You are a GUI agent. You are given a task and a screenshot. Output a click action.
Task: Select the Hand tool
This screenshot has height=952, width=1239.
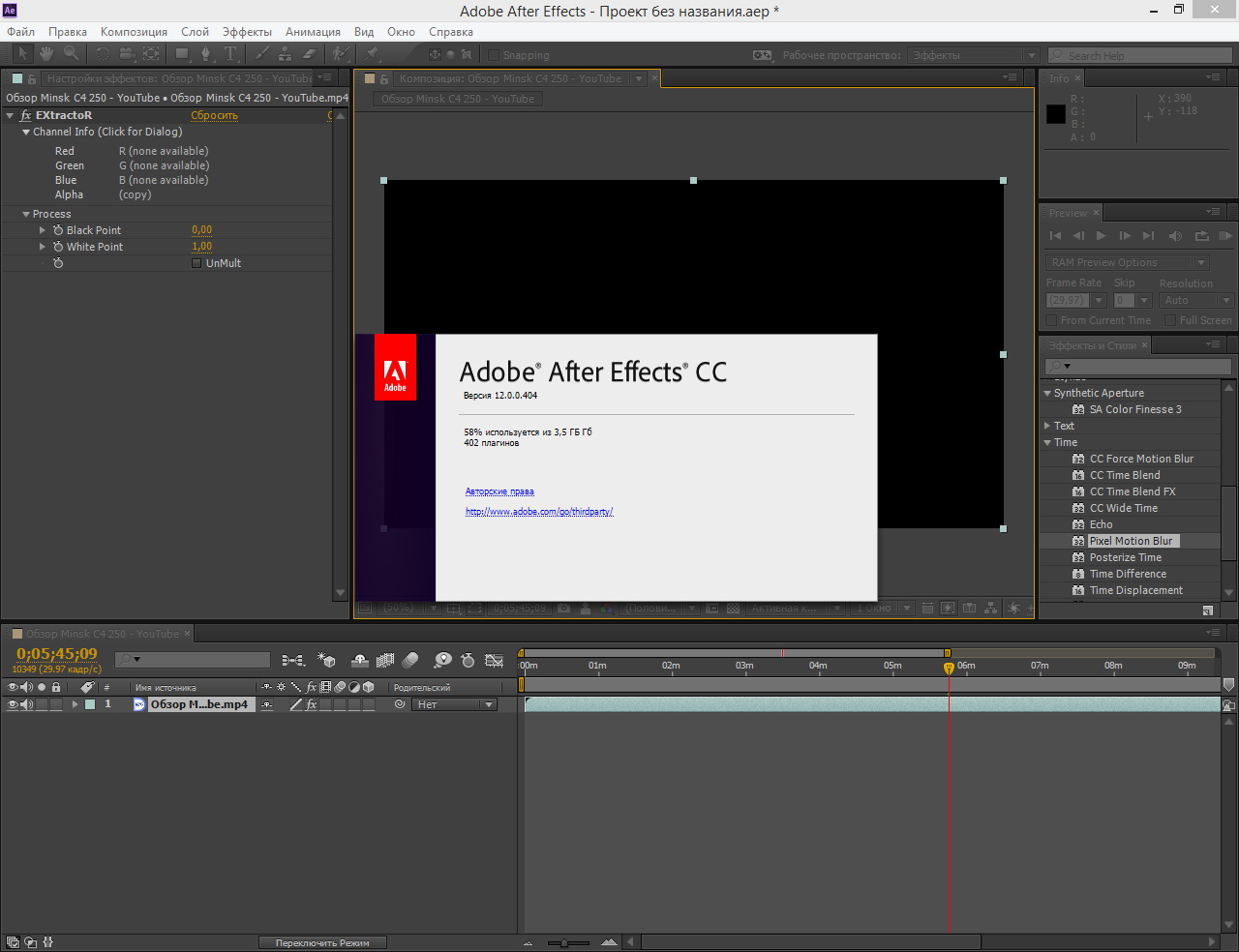click(x=46, y=54)
